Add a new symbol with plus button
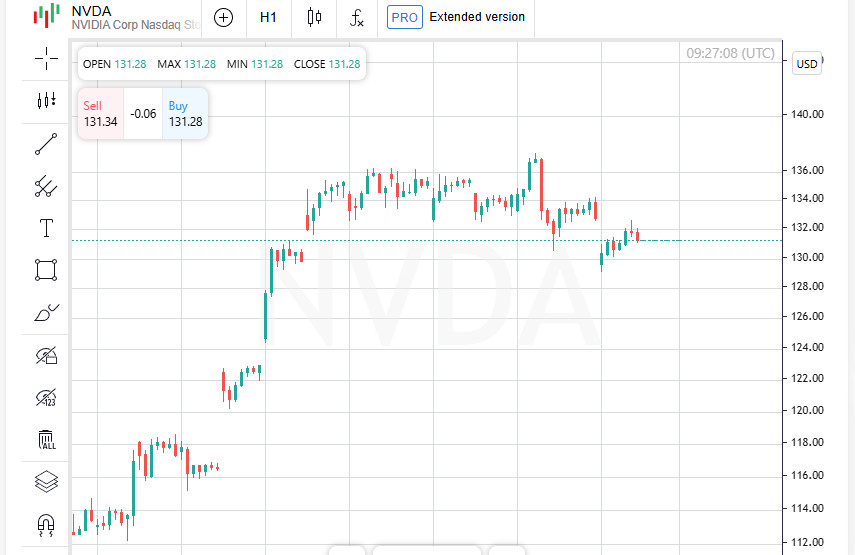 (224, 17)
